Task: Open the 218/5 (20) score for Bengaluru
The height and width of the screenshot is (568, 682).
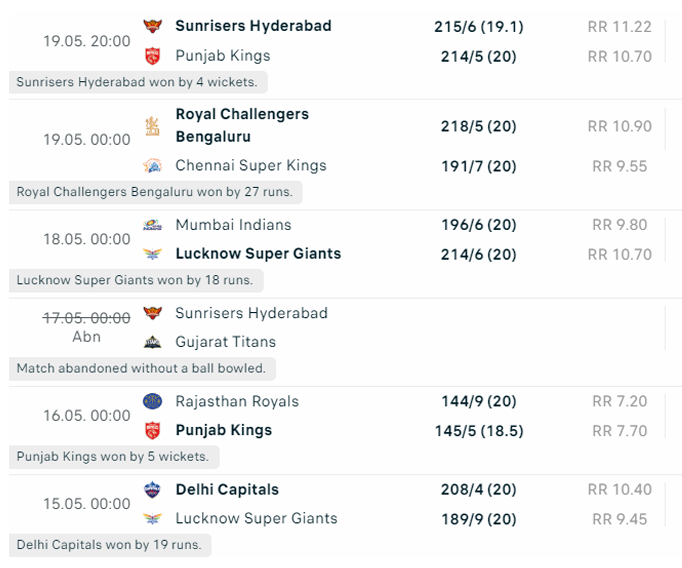Action: click(x=478, y=127)
